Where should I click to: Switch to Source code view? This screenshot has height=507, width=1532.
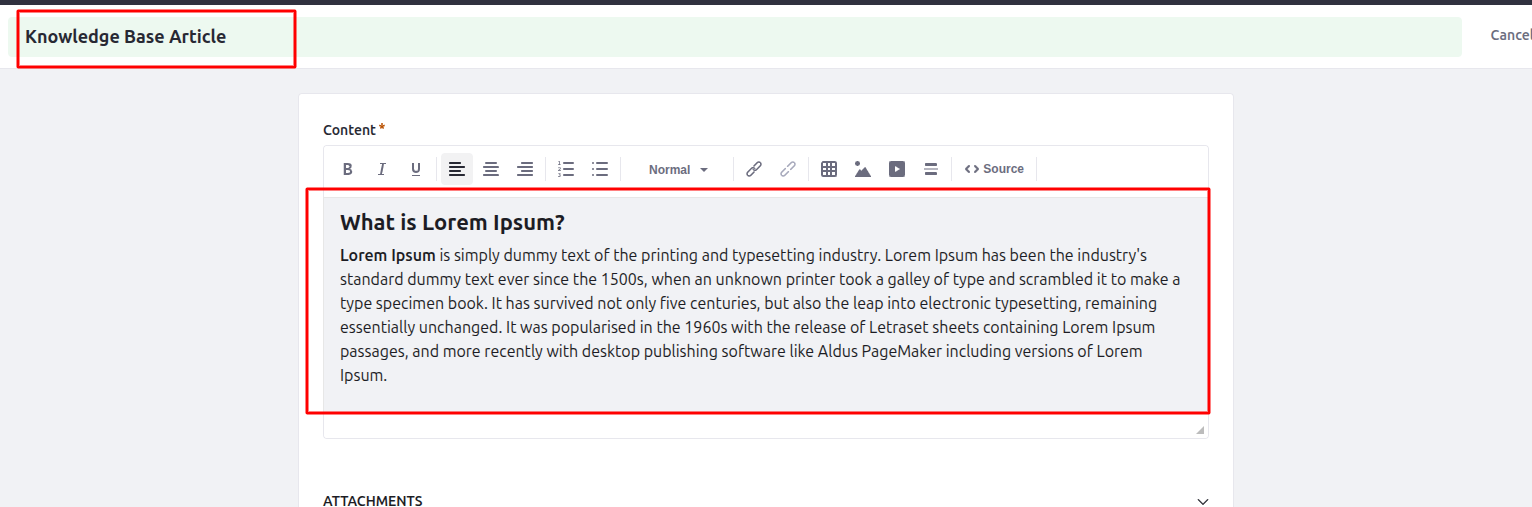(x=994, y=169)
